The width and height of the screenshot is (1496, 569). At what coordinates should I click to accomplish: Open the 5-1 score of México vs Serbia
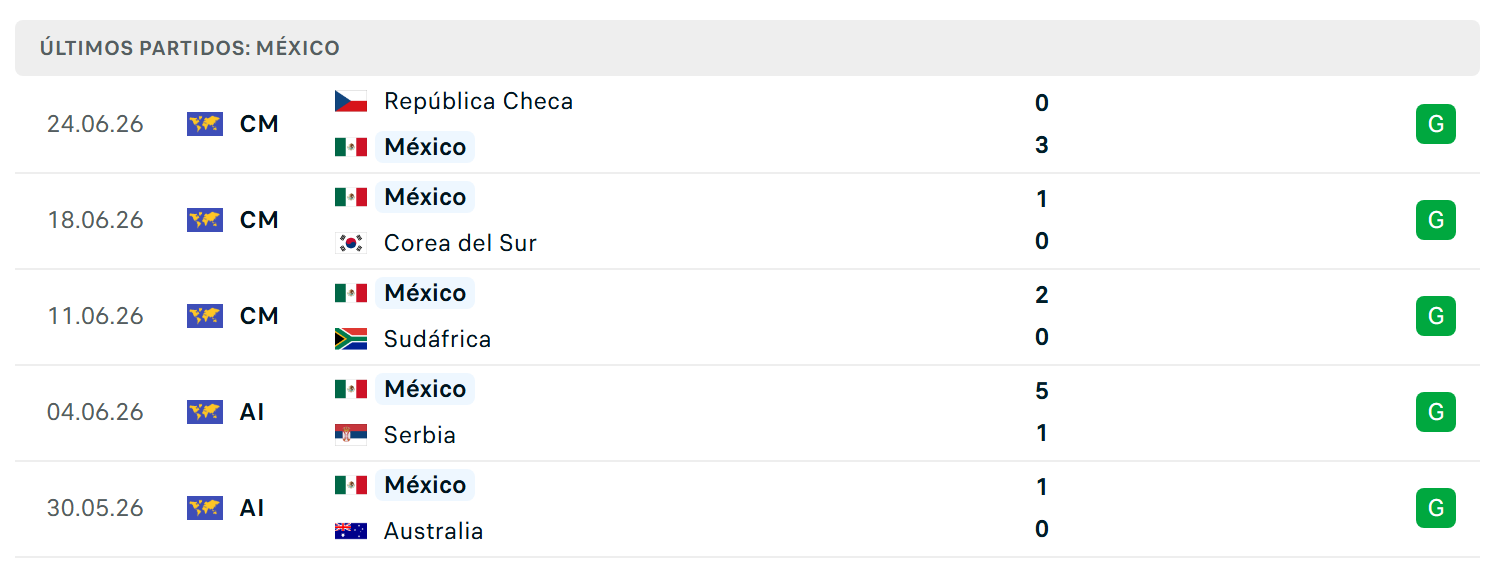1042,412
